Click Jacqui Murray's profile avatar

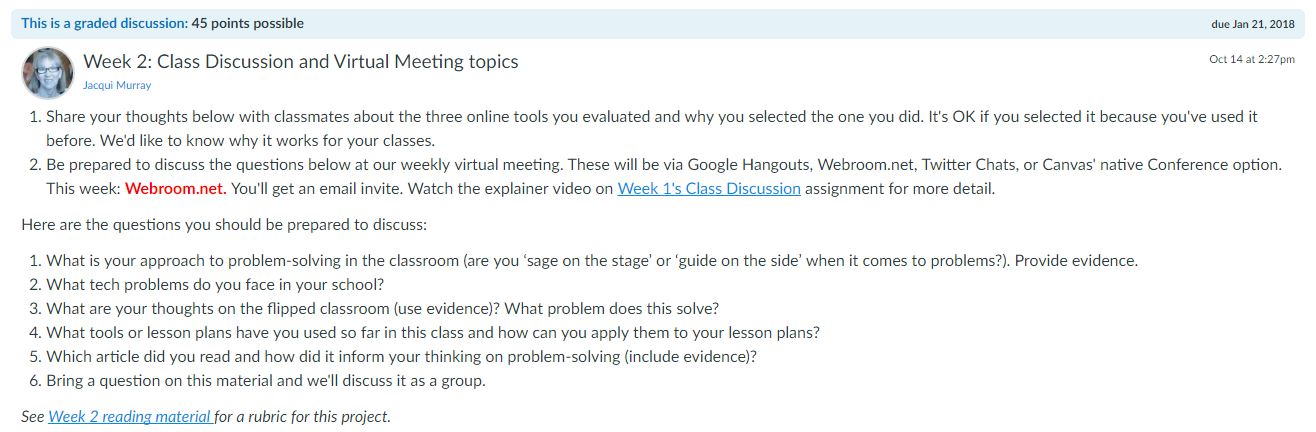tap(48, 73)
